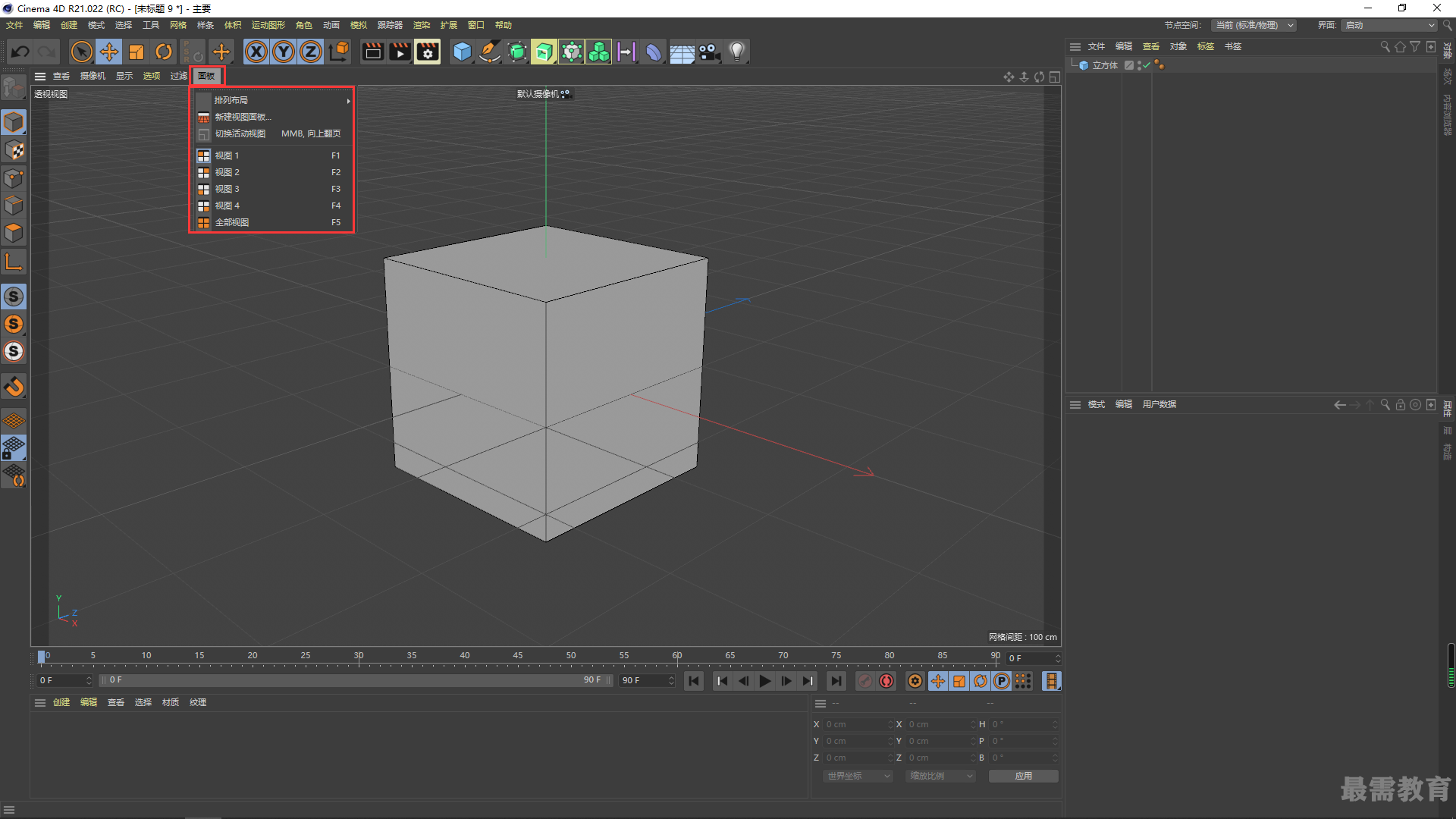Screen dimensions: 1456x819
Task: Add a Light object
Action: [x=737, y=52]
